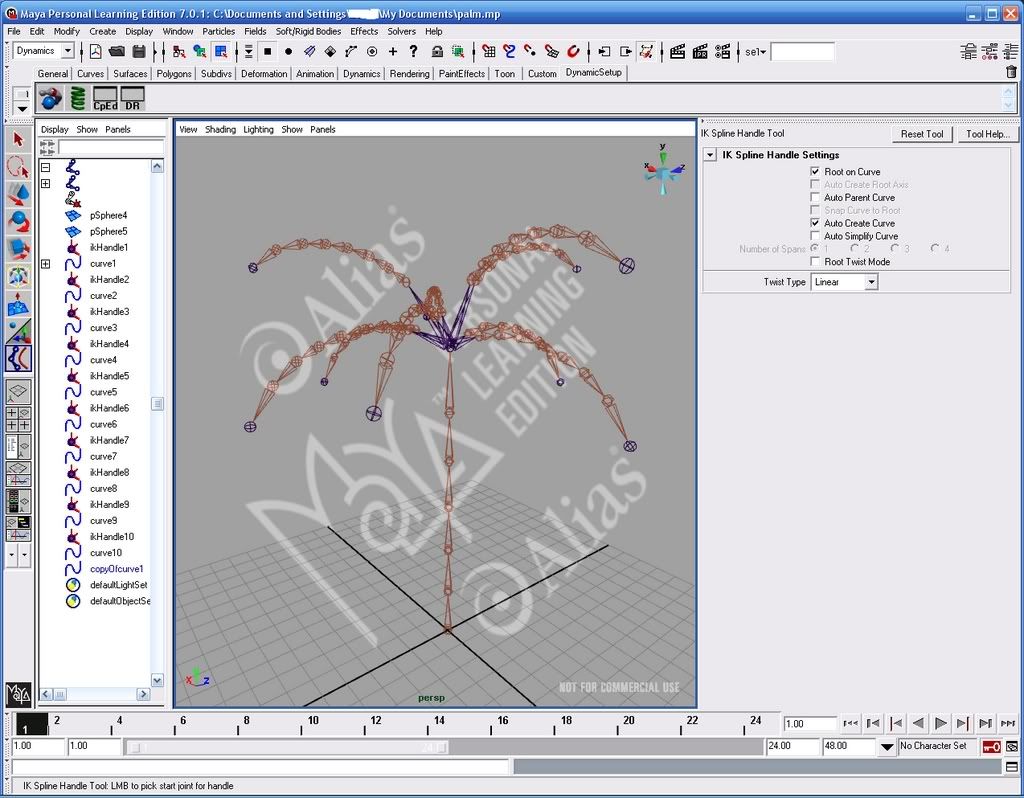The height and width of the screenshot is (798, 1024).
Task: Uncheck the Auto Create Curve checkbox
Action: click(x=815, y=223)
